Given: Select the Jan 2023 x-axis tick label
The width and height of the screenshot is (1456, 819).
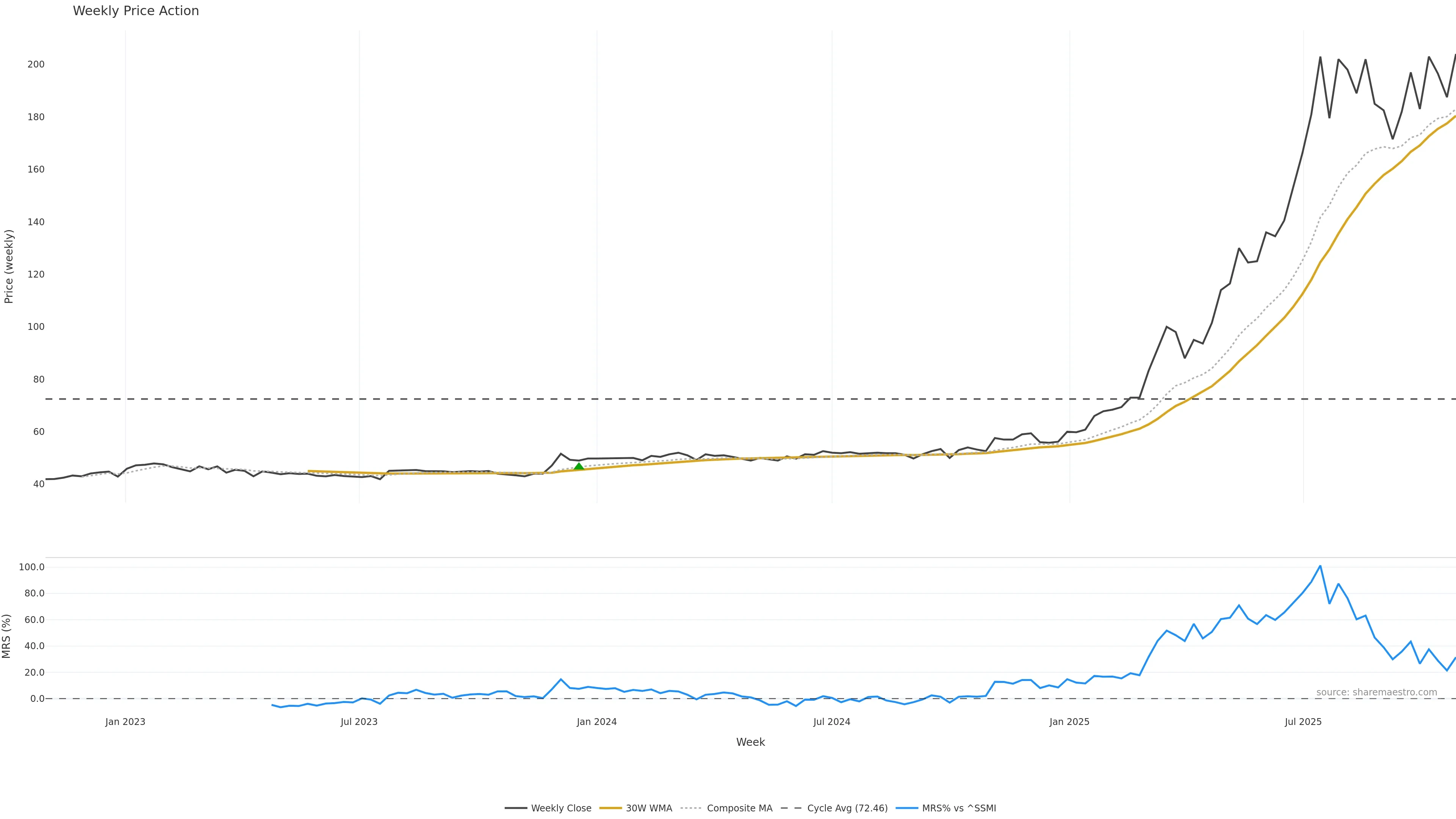Looking at the screenshot, I should [x=125, y=722].
